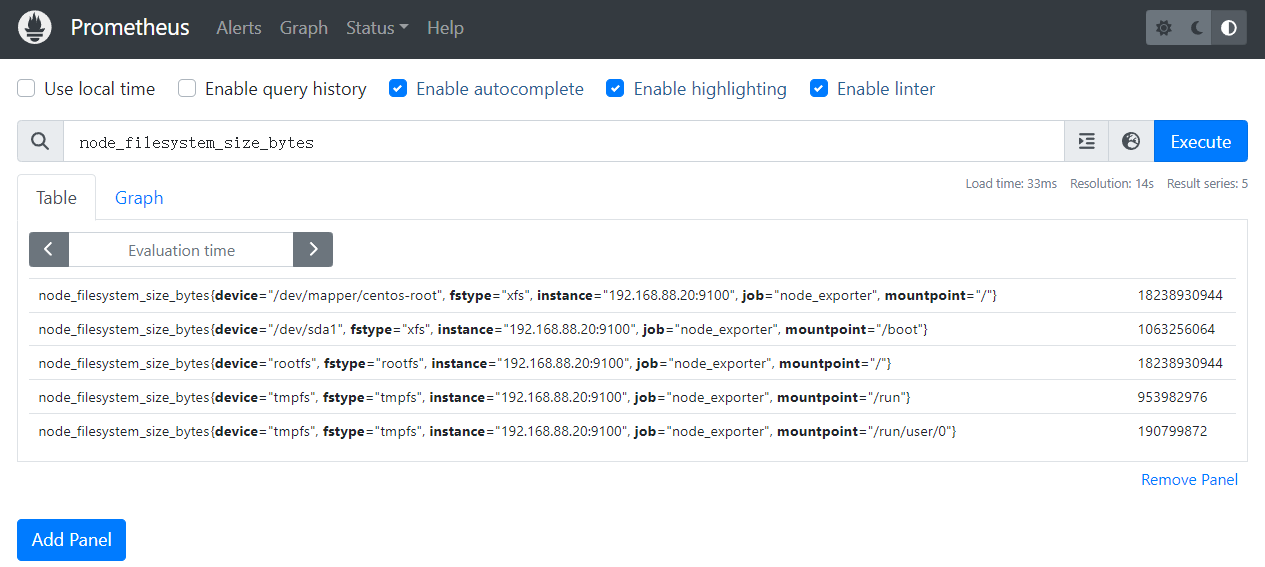Switch to the dark theme moon icon

1196,28
